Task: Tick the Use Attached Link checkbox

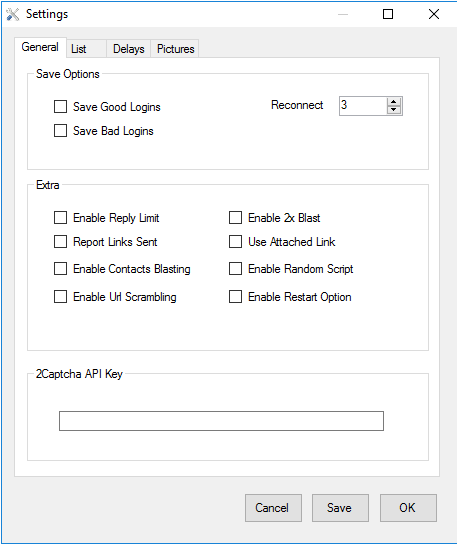Action: 235,242
